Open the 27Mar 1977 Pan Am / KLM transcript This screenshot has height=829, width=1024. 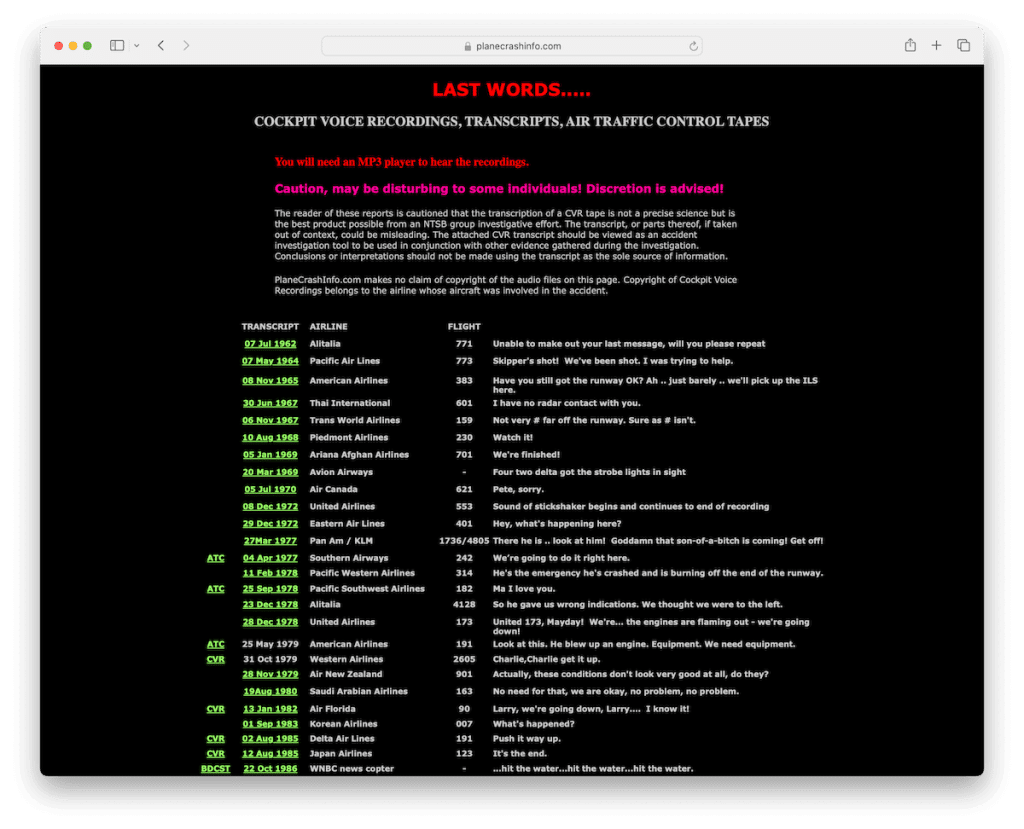tap(270, 541)
